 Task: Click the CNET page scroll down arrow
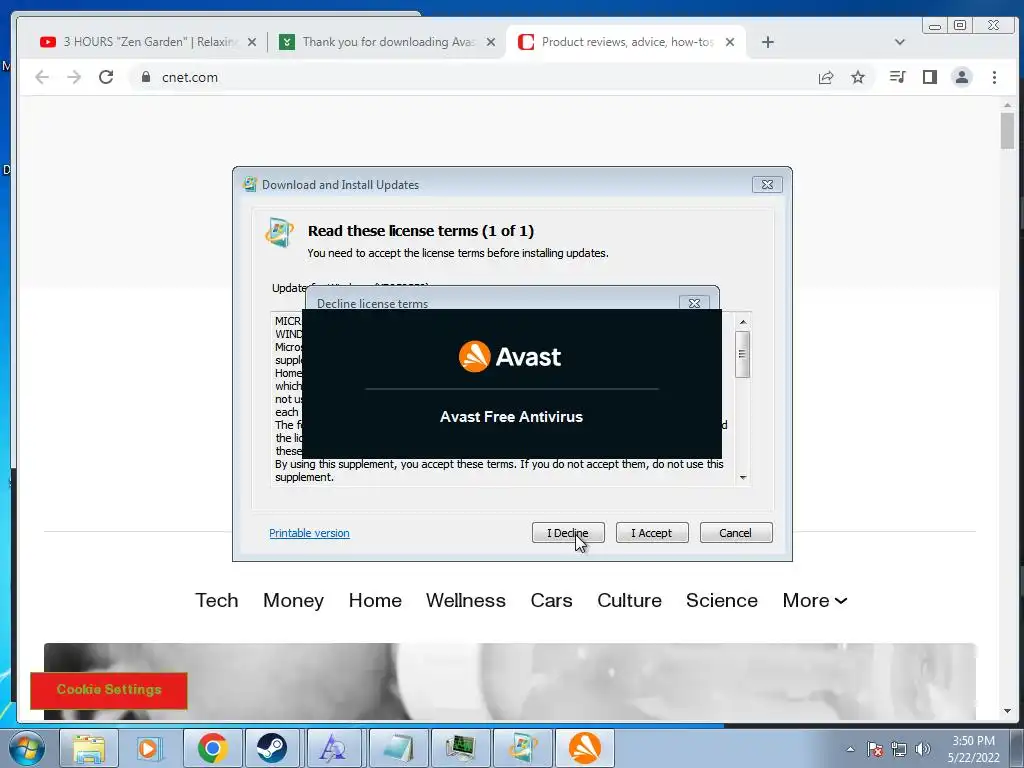tap(1007, 711)
